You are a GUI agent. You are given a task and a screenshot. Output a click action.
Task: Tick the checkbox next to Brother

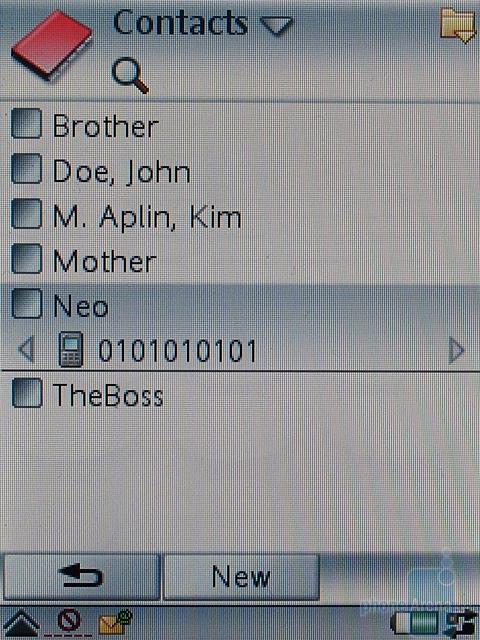pos(27,123)
